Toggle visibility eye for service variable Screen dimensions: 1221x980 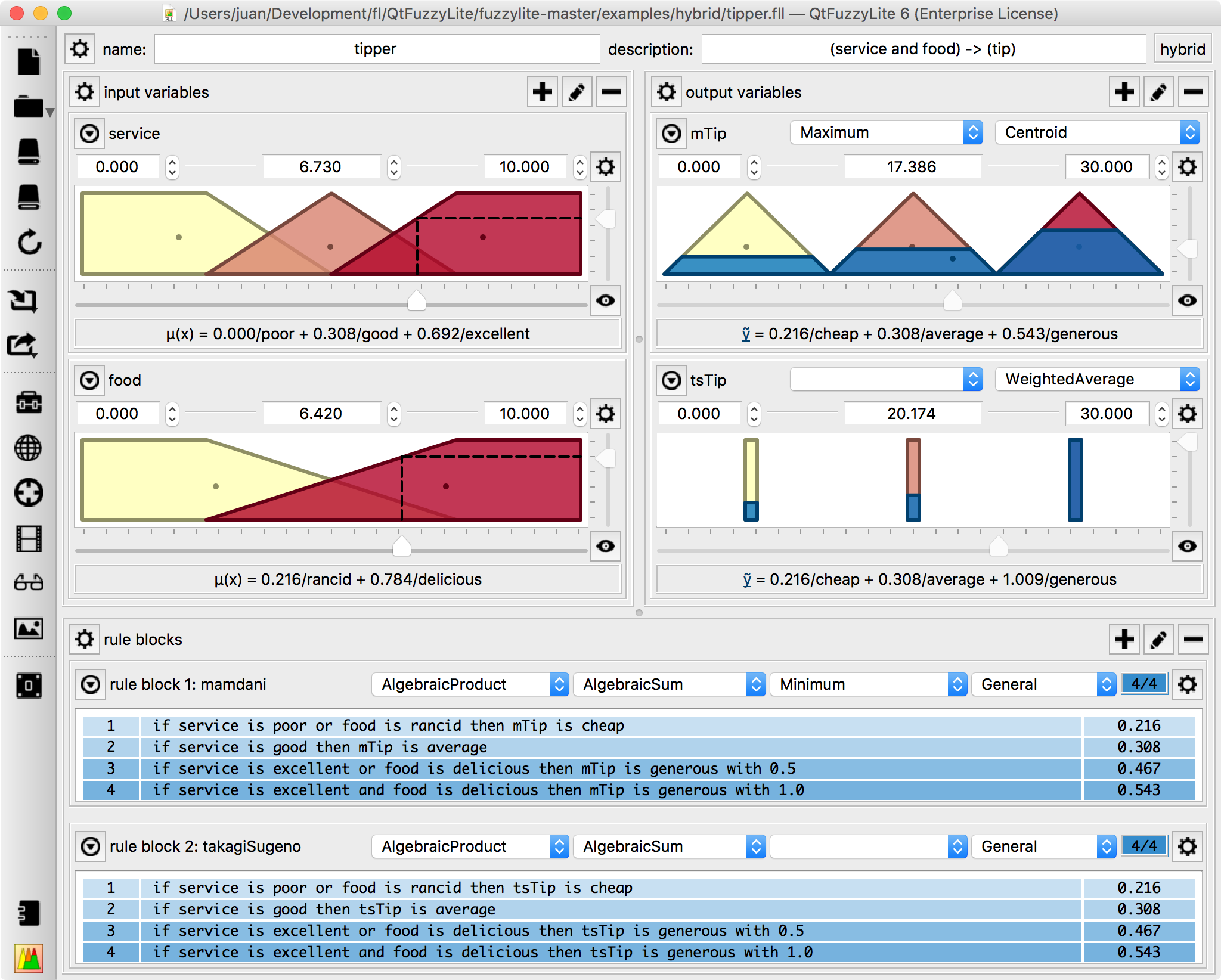pyautogui.click(x=606, y=300)
